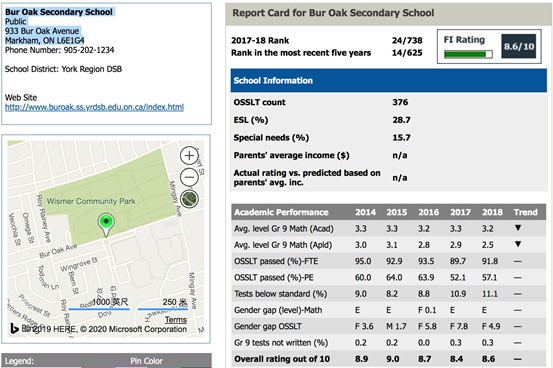Click the 2018 column header
Image resolution: width=553 pixels, height=368 pixels.
[492, 212]
